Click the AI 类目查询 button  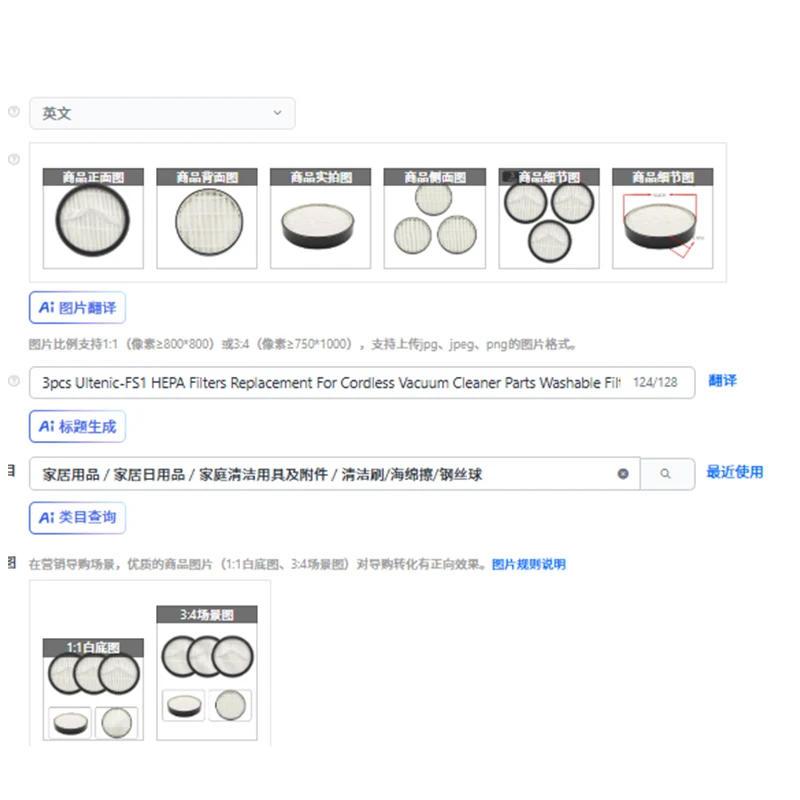click(x=78, y=518)
